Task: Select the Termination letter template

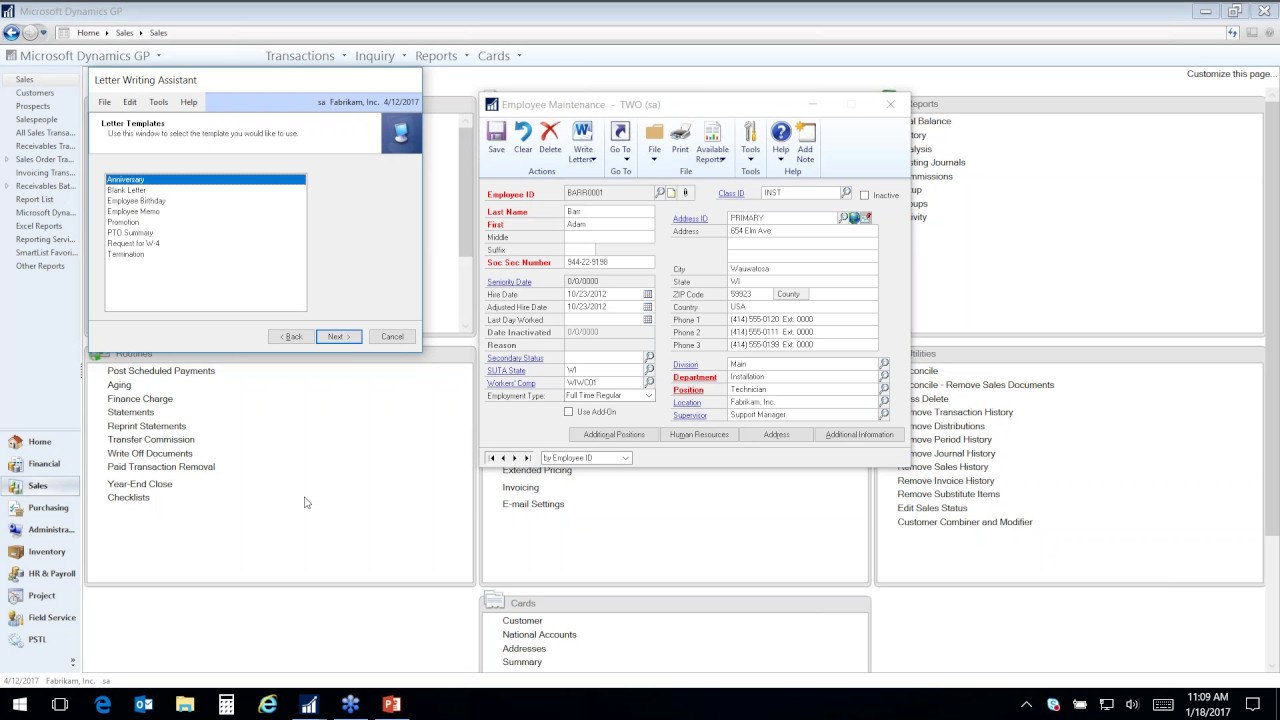Action: [126, 254]
